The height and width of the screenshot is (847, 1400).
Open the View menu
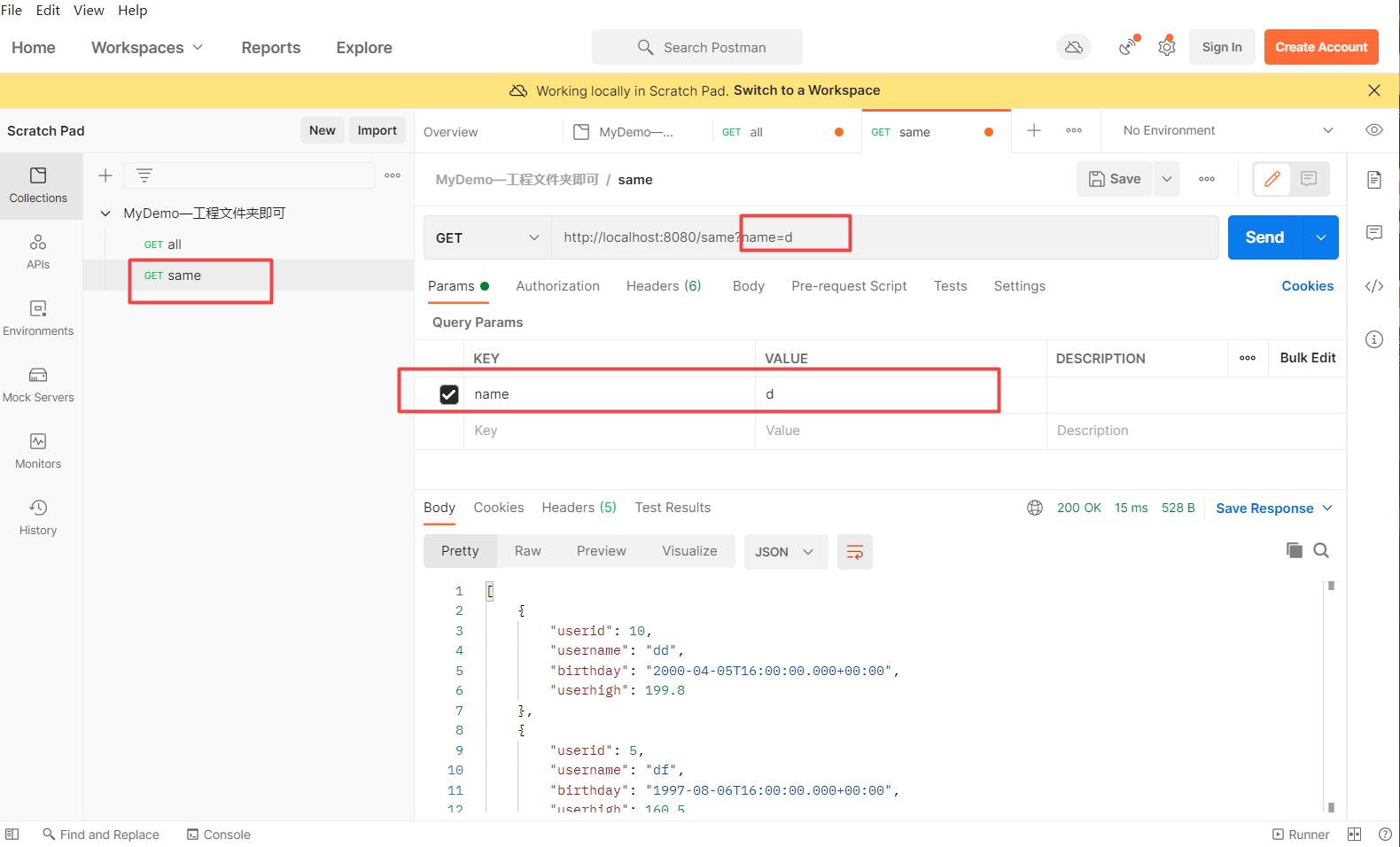click(x=89, y=10)
